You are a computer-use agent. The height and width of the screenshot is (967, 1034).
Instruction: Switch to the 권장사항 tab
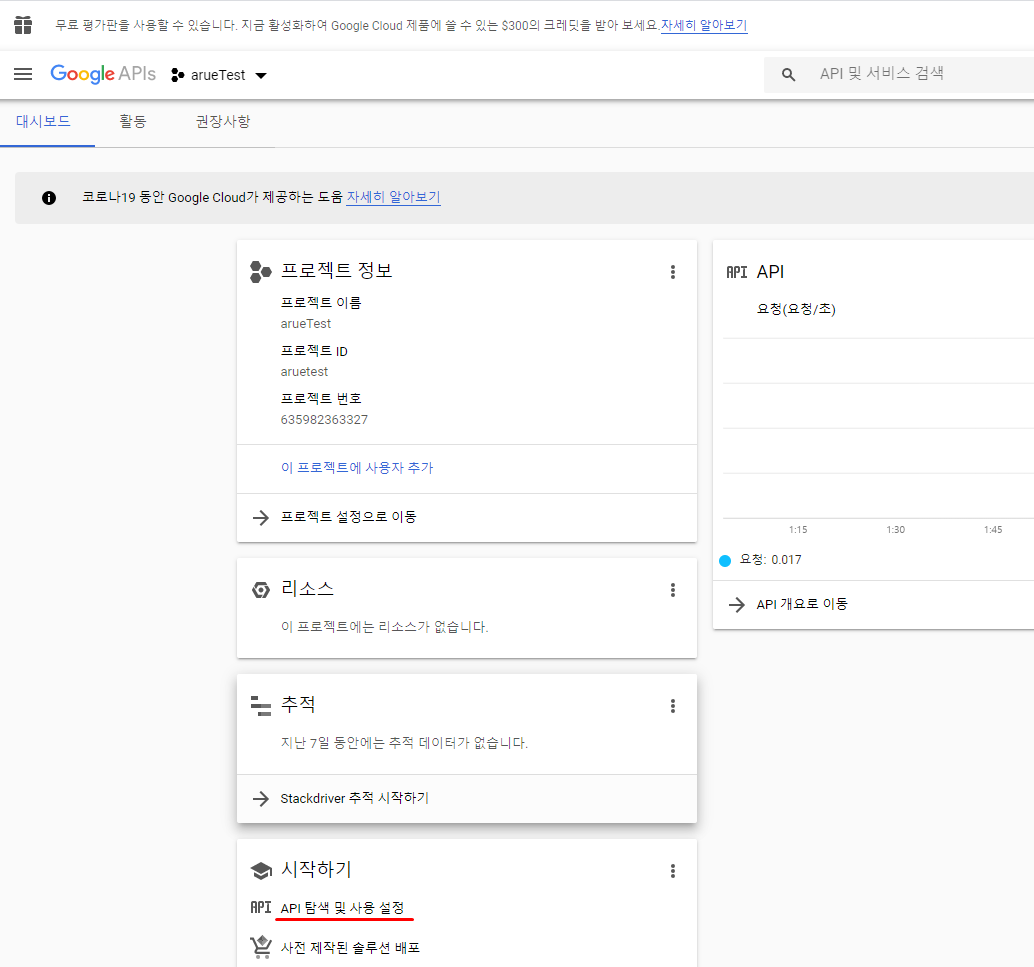[x=223, y=121]
